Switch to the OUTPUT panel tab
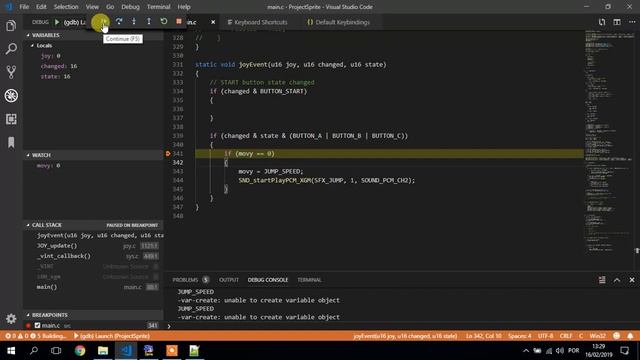Screen dimensions: 640x360 coord(229,280)
